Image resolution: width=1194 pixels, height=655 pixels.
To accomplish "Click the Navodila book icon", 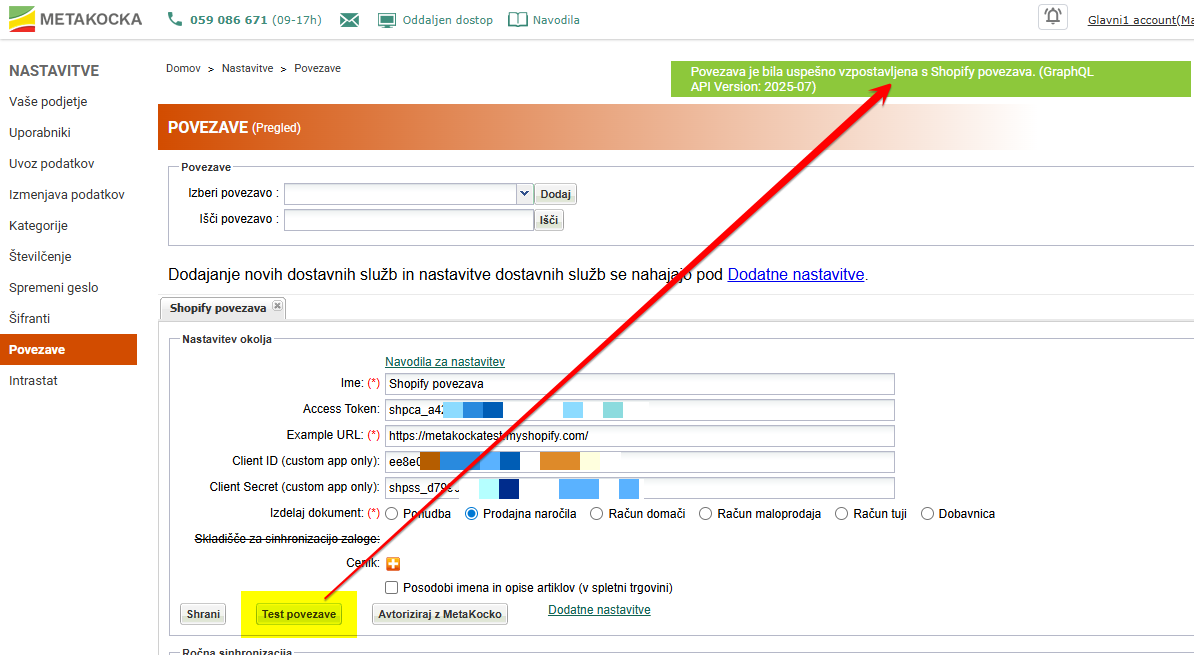I will point(517,20).
